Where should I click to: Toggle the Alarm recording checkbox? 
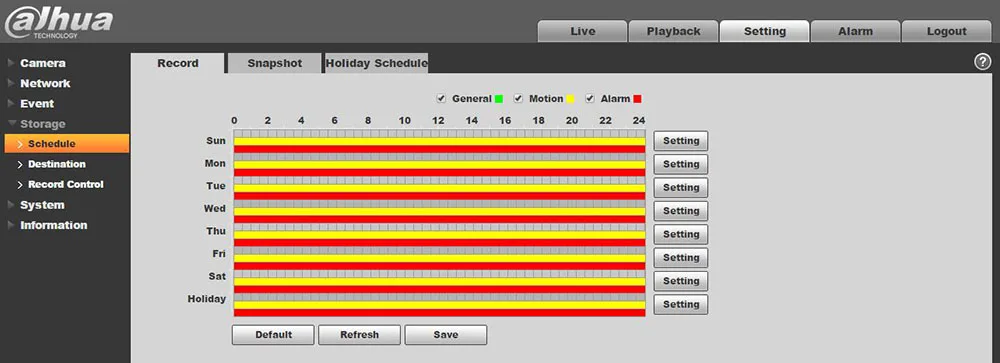click(590, 99)
